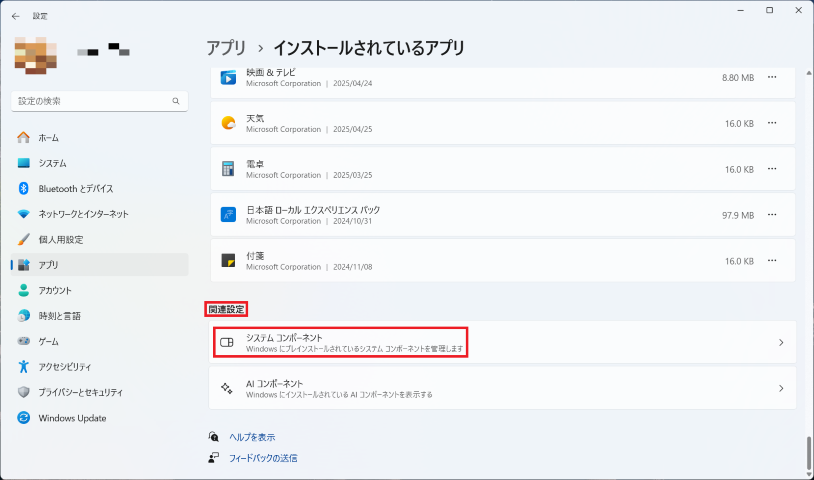The width and height of the screenshot is (814, 480).
Task: Click the システム monitor icon
Action: pyautogui.click(x=23, y=163)
